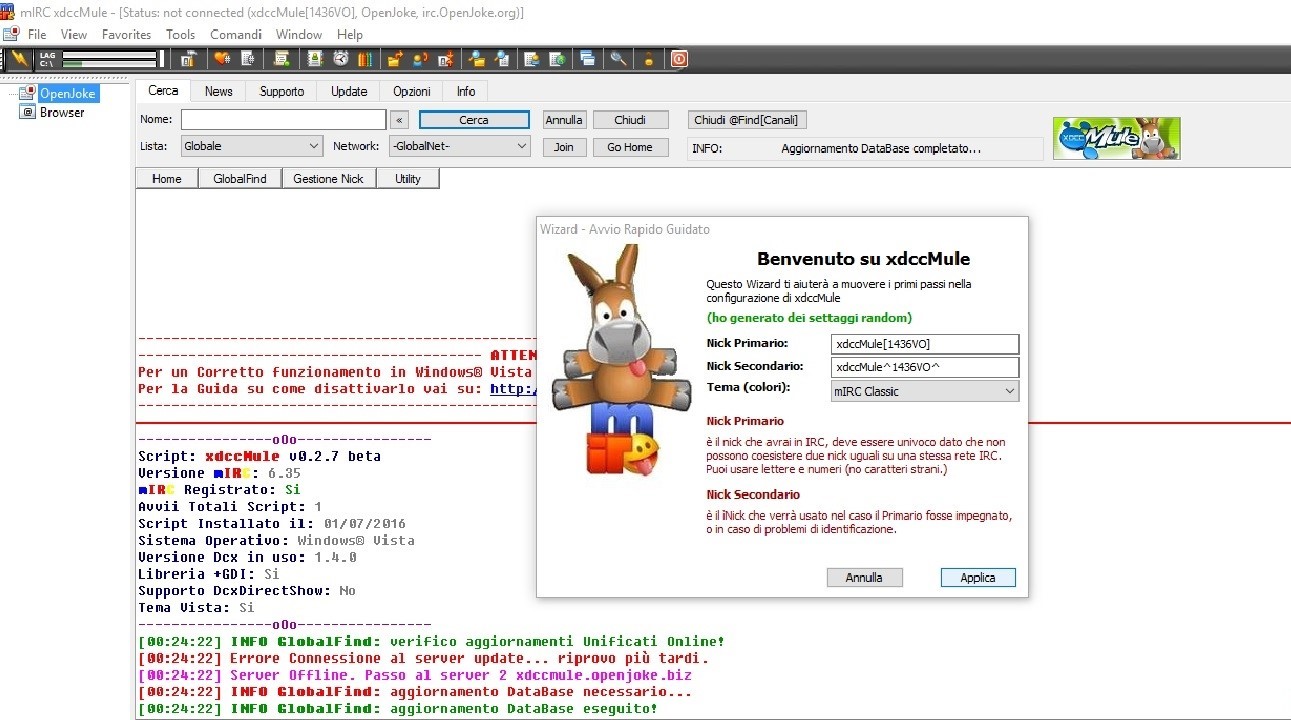Screen dimensions: 1291x720
Task: Switch to the Opzioni tab
Action: pos(411,91)
